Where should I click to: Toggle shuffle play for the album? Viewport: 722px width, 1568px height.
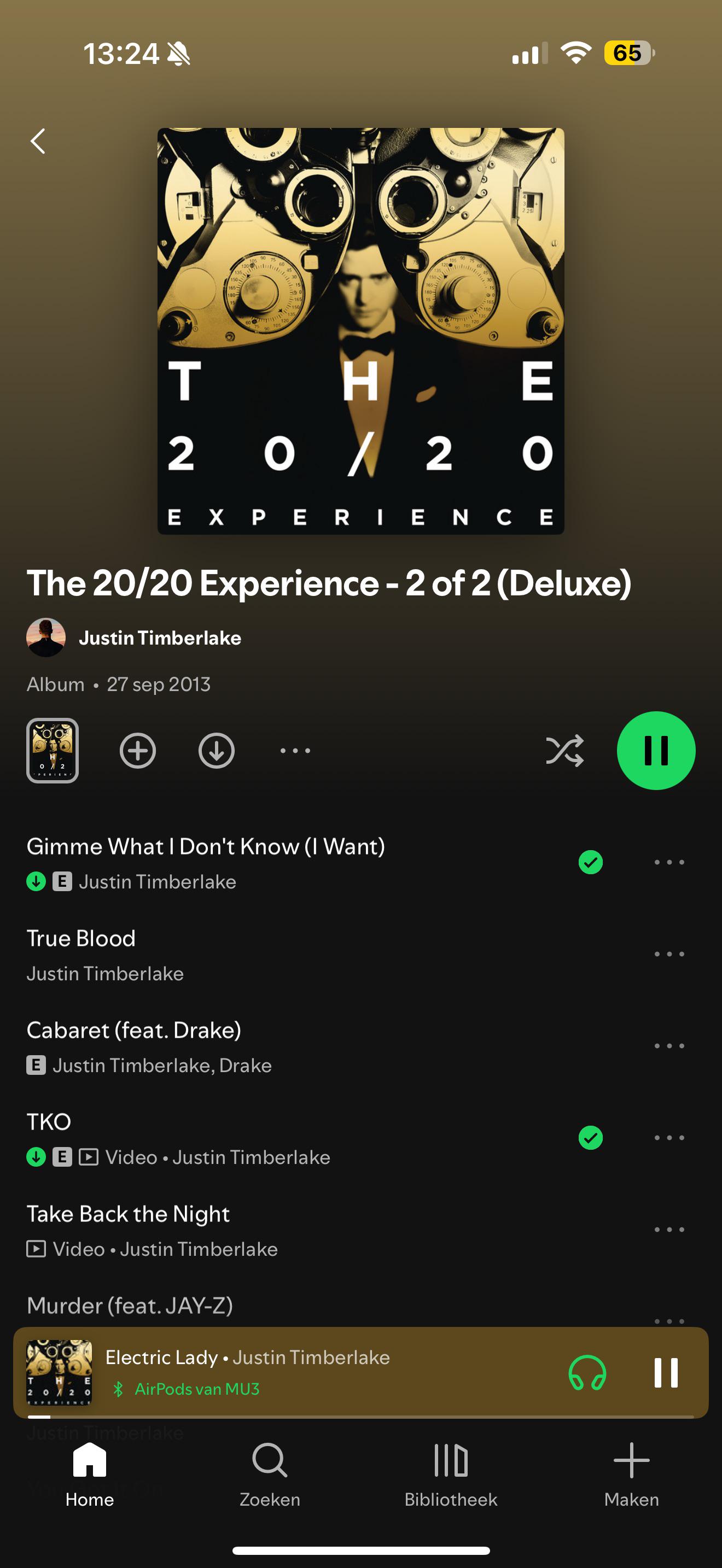pyautogui.click(x=564, y=751)
